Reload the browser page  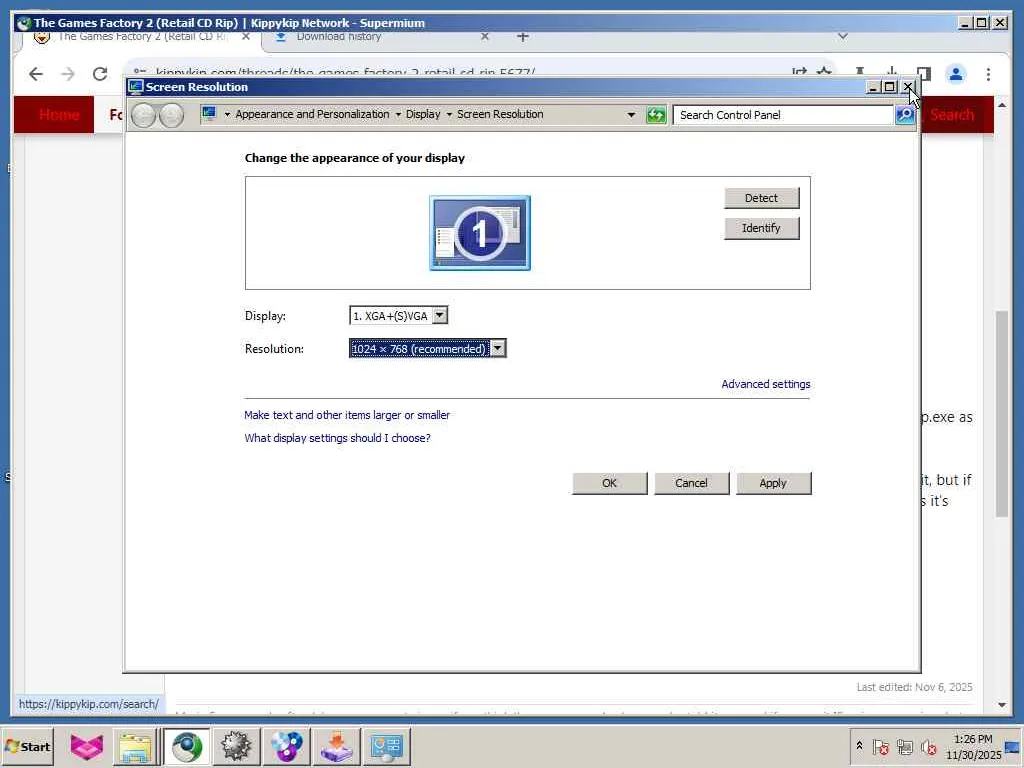coord(100,74)
